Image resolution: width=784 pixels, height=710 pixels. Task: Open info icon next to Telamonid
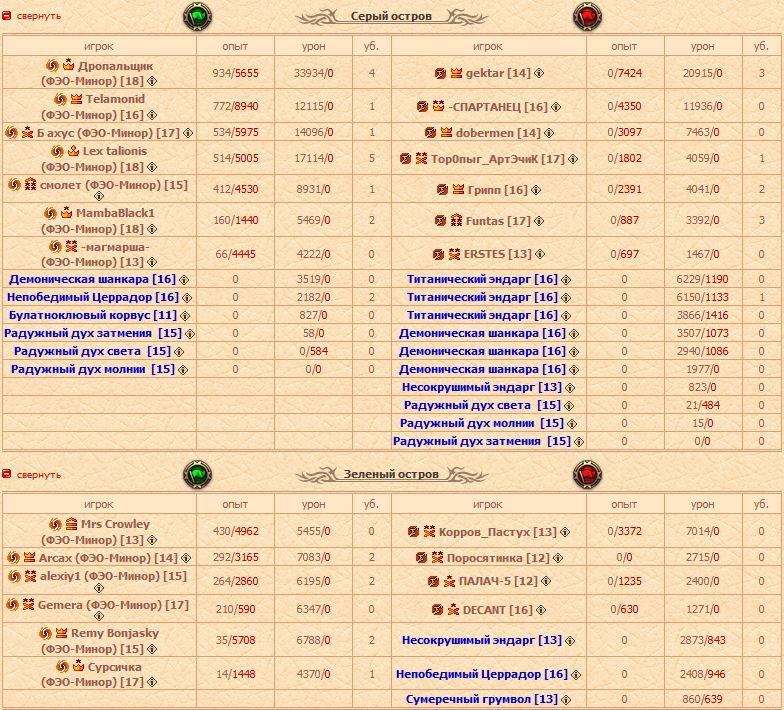pyautogui.click(x=152, y=115)
